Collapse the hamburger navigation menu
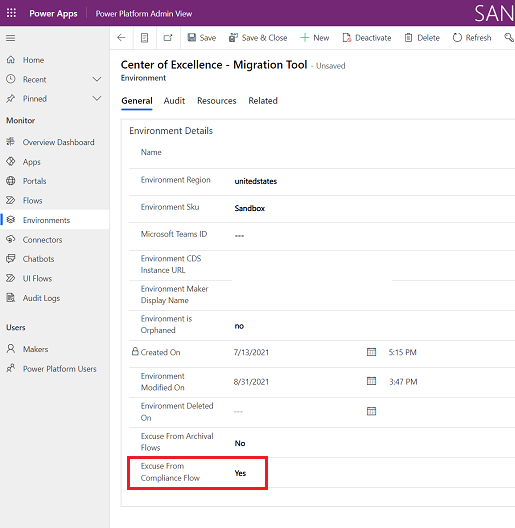The width and height of the screenshot is (515, 528). 10,38
